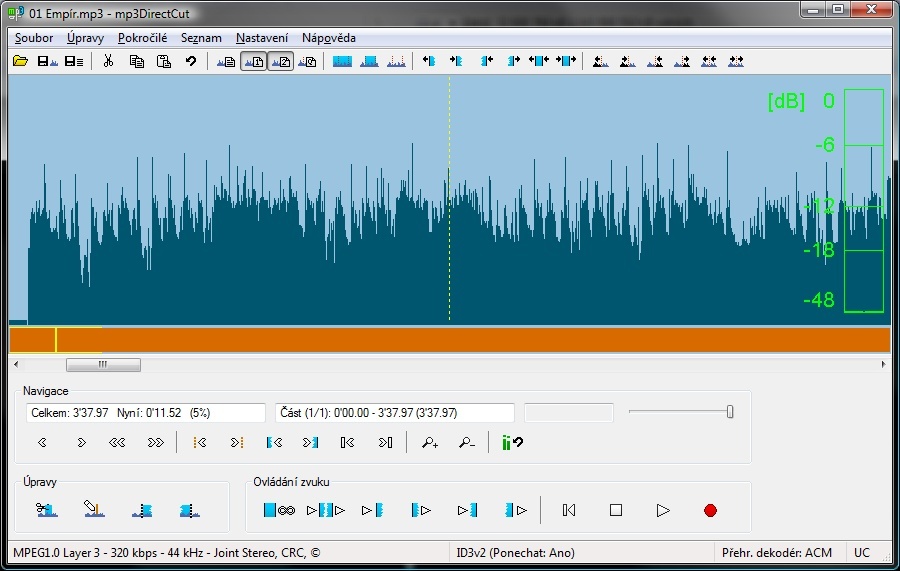
Task: Zoom out with the magnifier minus icon
Action: (x=466, y=442)
